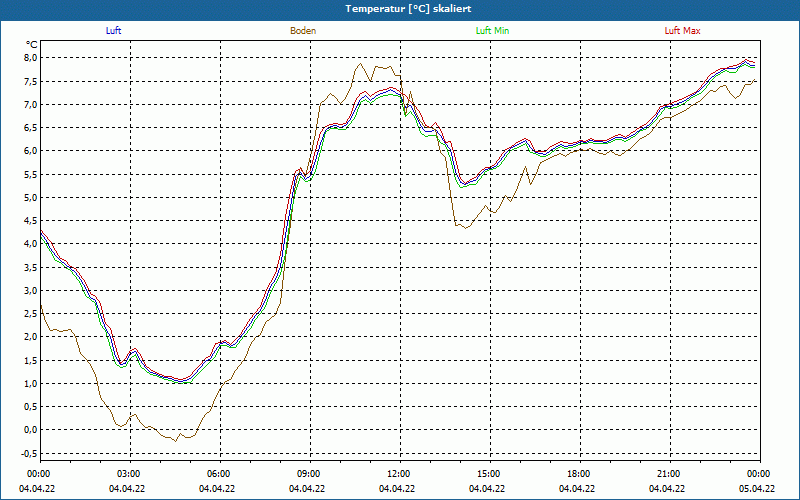
Task: Click the Luft Min legend label
Action: click(492, 31)
